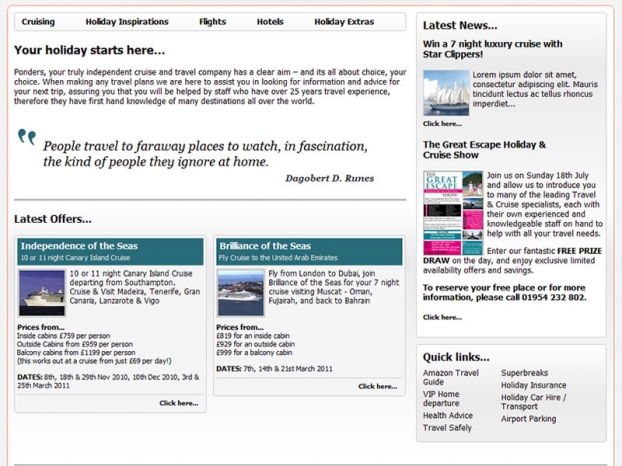
Task: Click the Independence of the Seas ship photo
Action: pos(42,293)
